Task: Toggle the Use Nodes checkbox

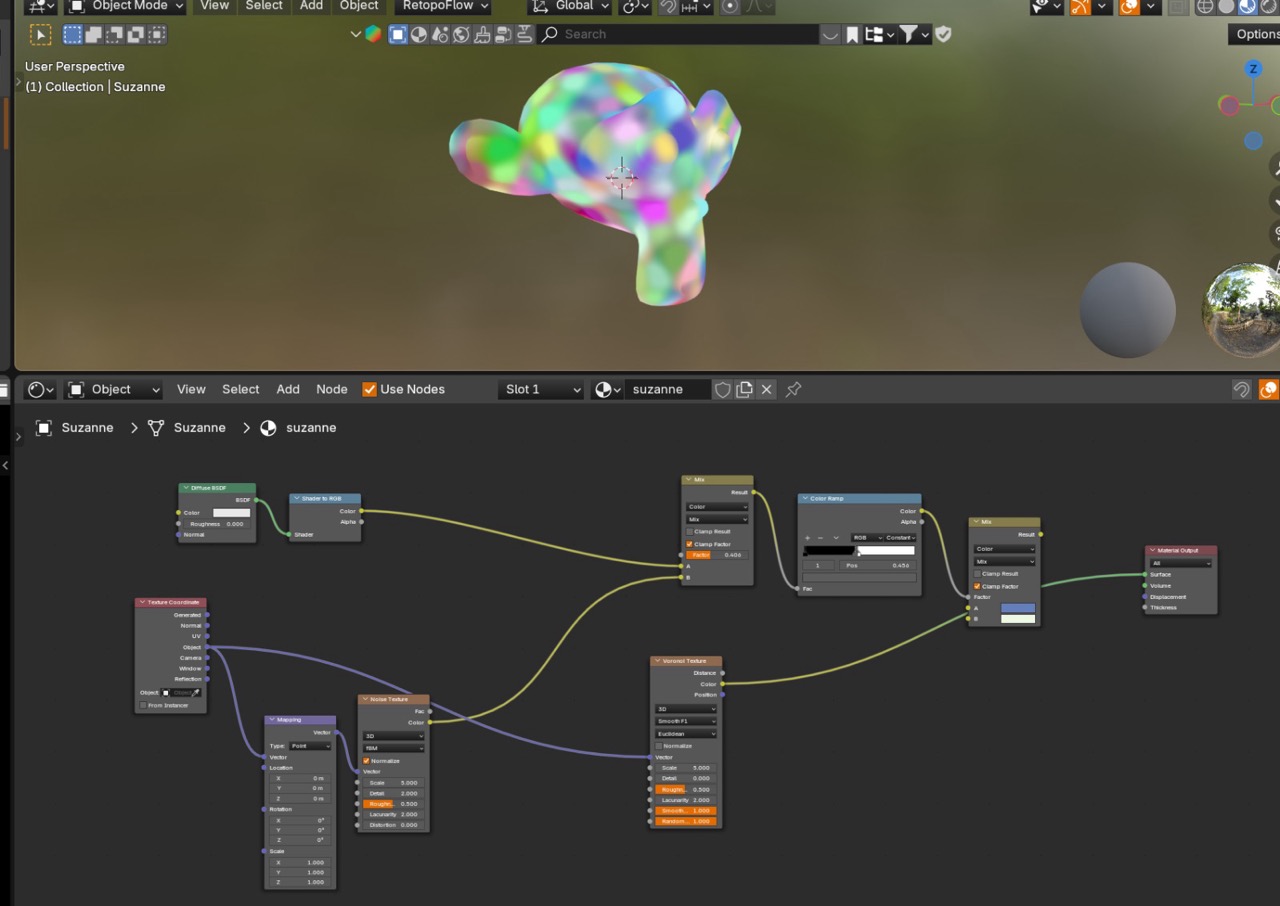Action: point(369,389)
